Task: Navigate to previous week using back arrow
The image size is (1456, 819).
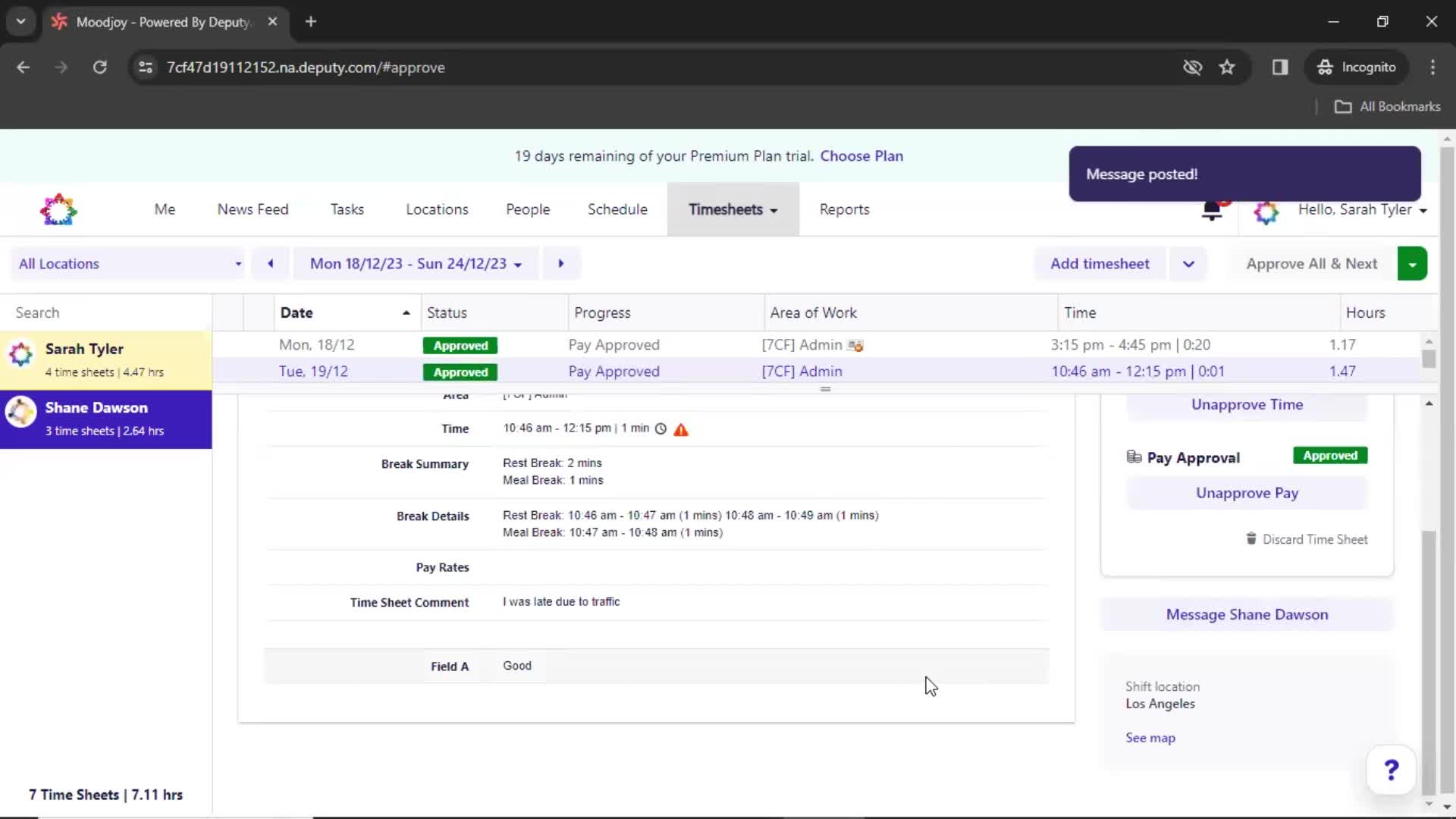Action: (270, 263)
